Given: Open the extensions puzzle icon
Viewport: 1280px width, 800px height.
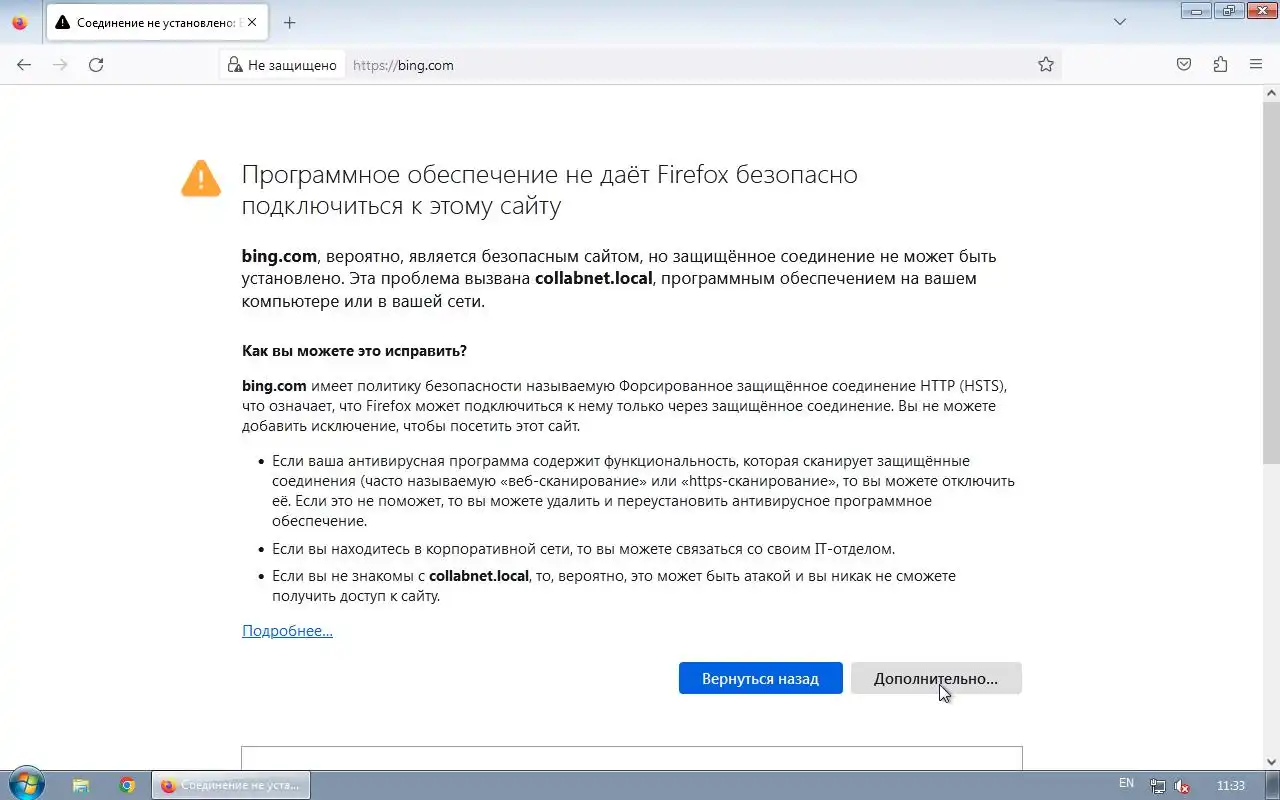Looking at the screenshot, I should pyautogui.click(x=1220, y=65).
